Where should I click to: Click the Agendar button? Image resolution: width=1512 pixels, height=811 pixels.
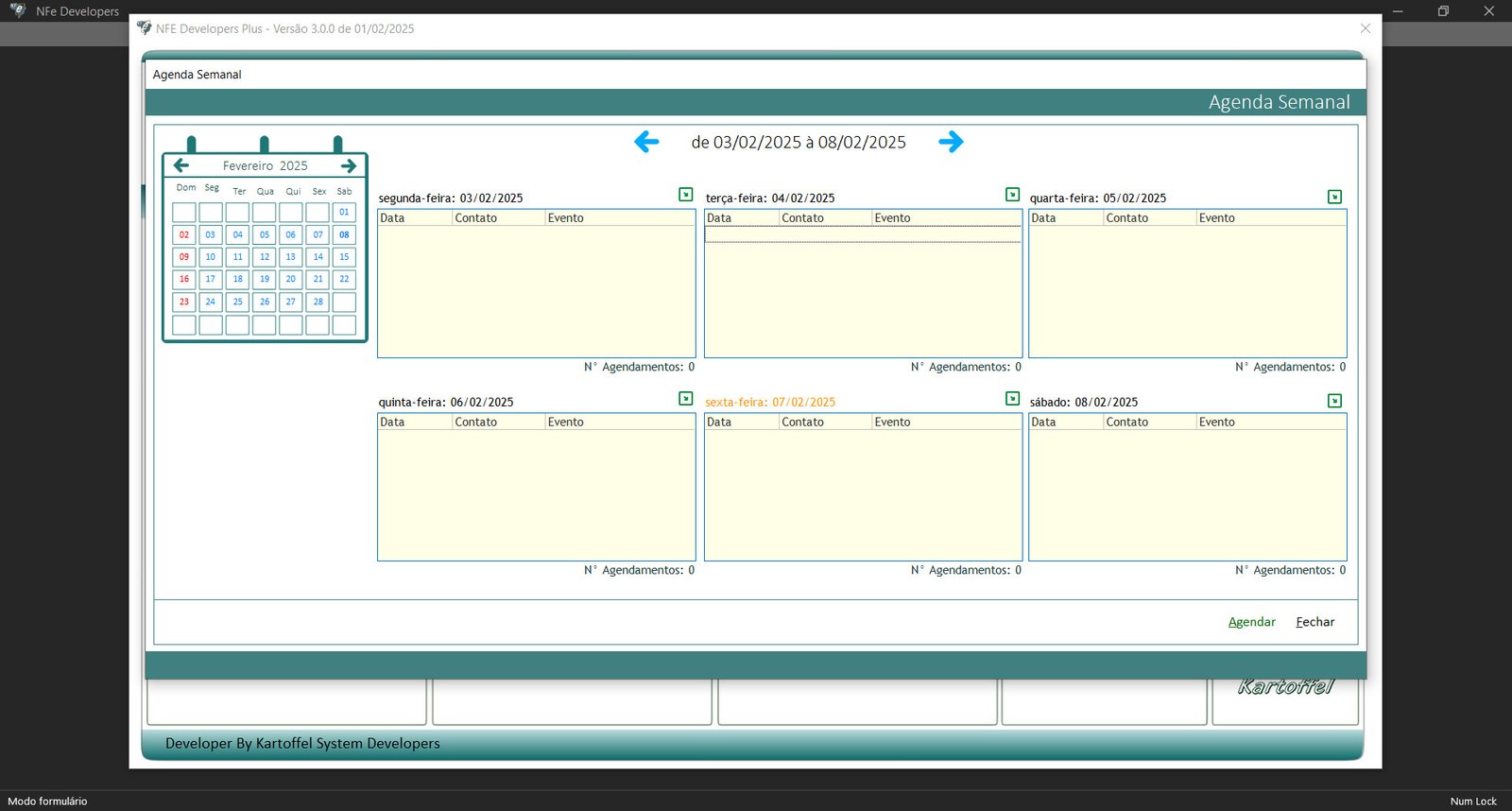1251,622
